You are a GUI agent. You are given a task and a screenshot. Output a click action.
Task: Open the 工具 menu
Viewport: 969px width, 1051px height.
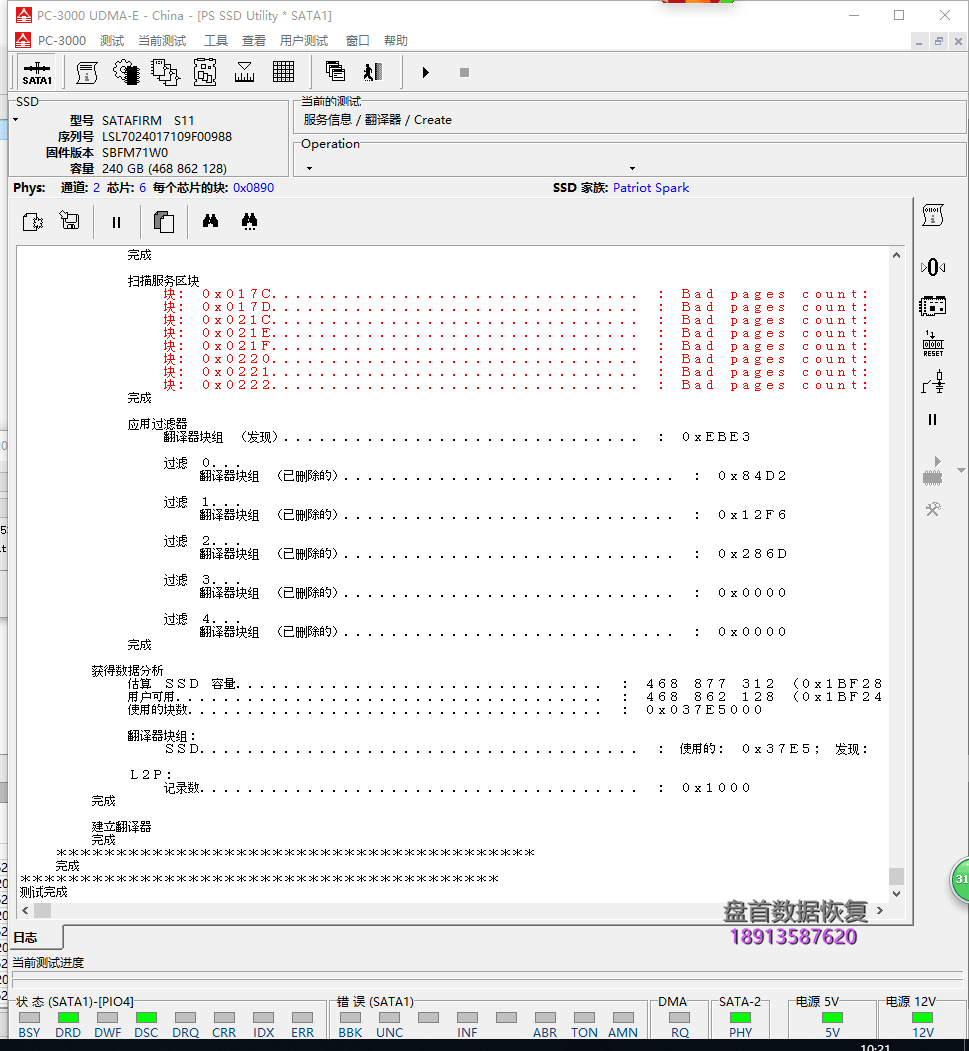pos(216,41)
